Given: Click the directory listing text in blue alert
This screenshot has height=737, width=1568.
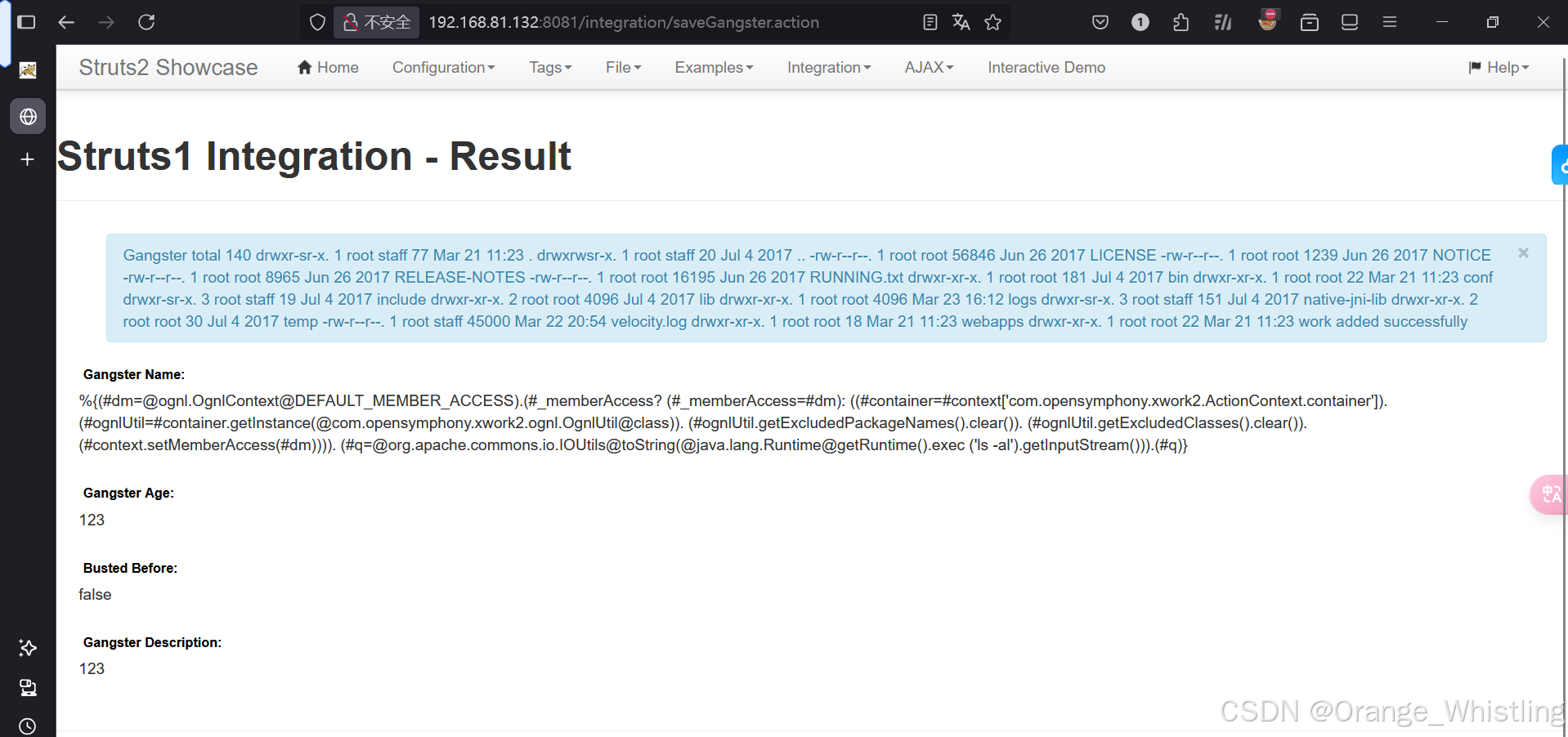Looking at the screenshot, I should (x=808, y=288).
